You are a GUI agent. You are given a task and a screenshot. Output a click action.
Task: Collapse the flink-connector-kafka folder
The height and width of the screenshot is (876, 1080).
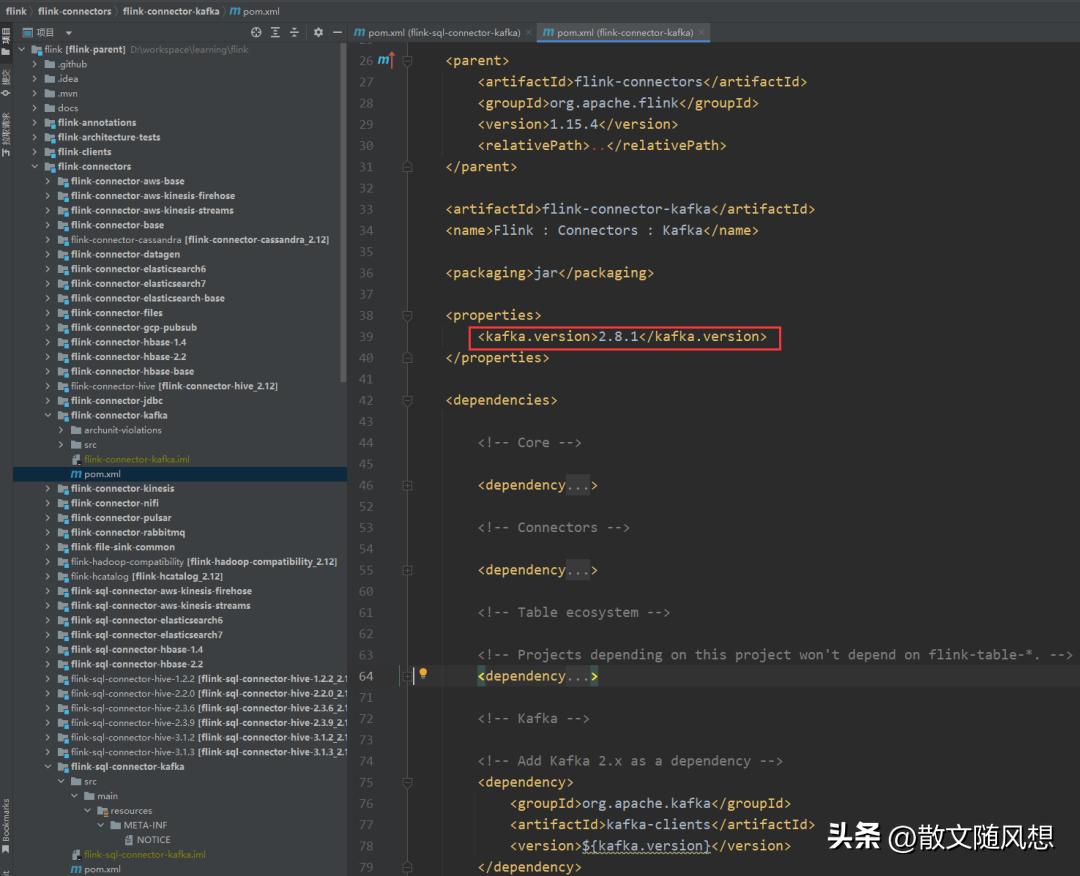[48, 415]
